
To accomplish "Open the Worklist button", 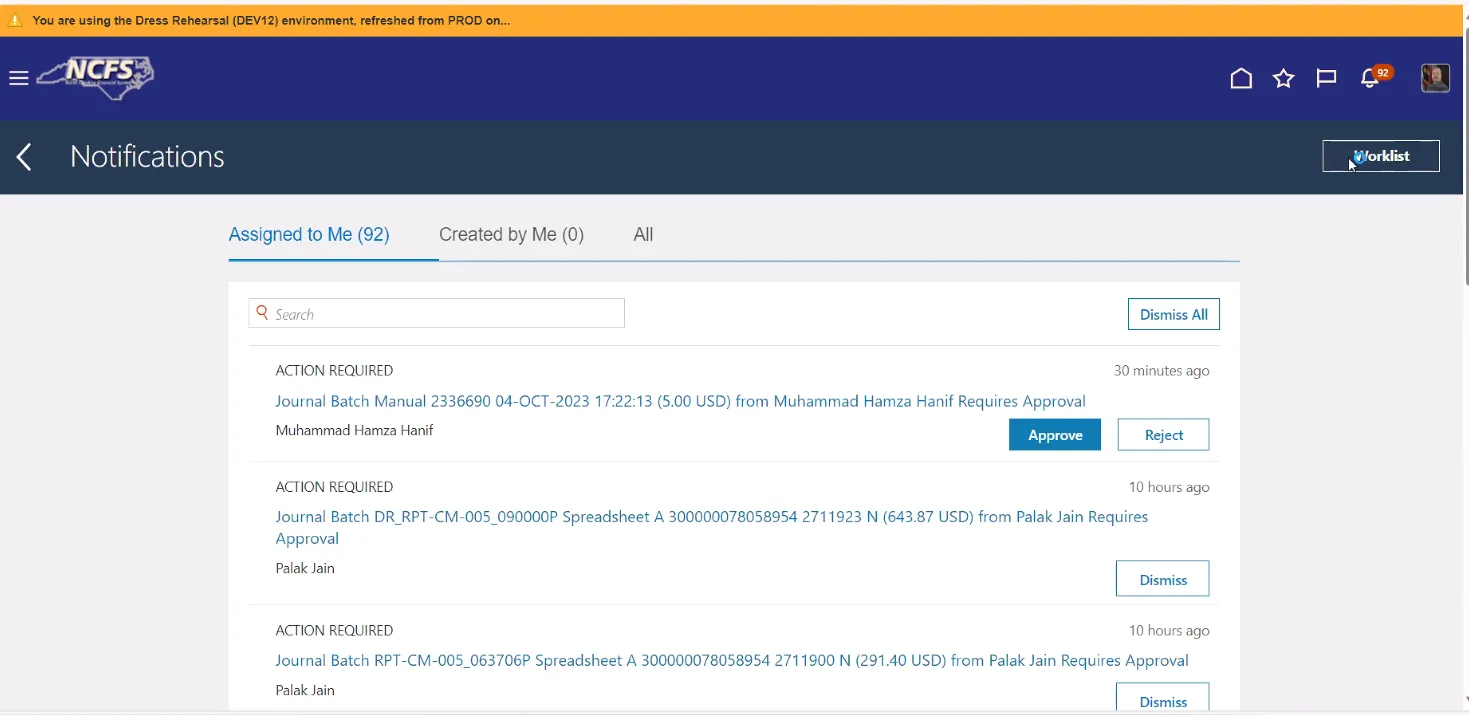I will point(1381,156).
